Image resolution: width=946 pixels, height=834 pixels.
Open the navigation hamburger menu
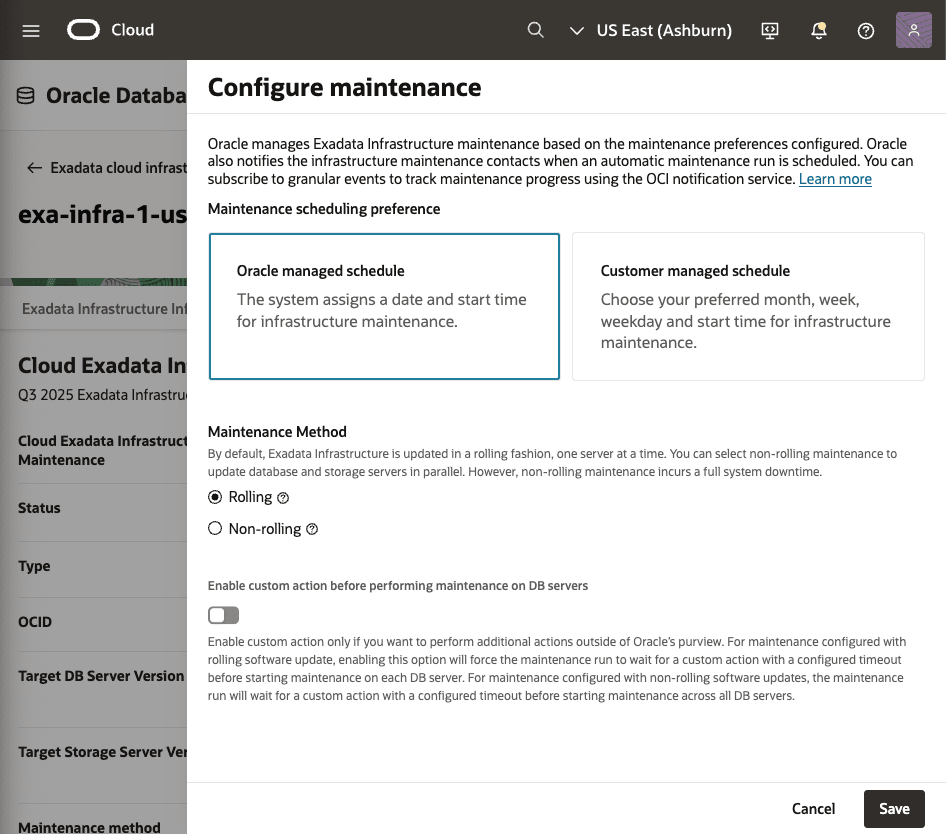[30, 30]
